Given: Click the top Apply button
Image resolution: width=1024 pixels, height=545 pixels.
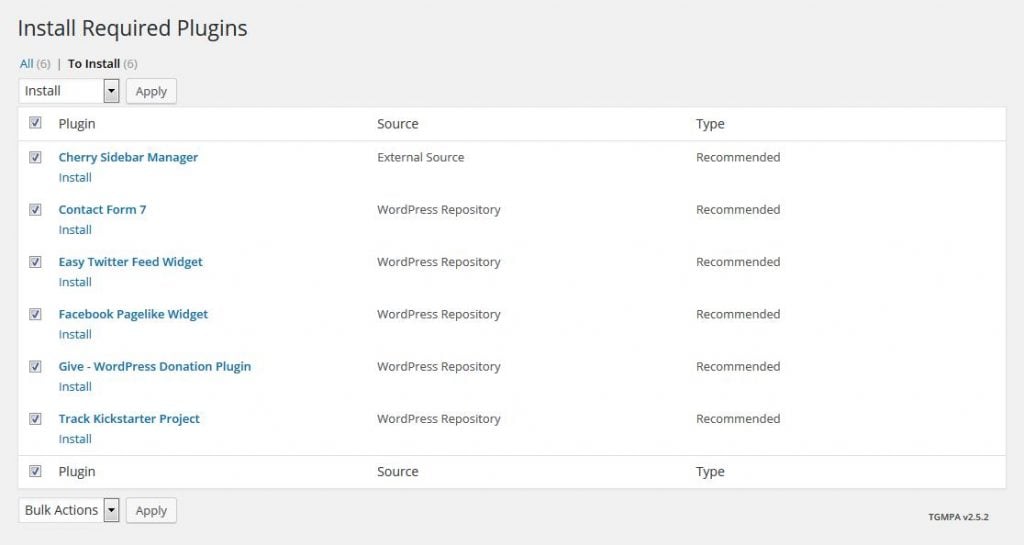Looking at the screenshot, I should click(151, 91).
